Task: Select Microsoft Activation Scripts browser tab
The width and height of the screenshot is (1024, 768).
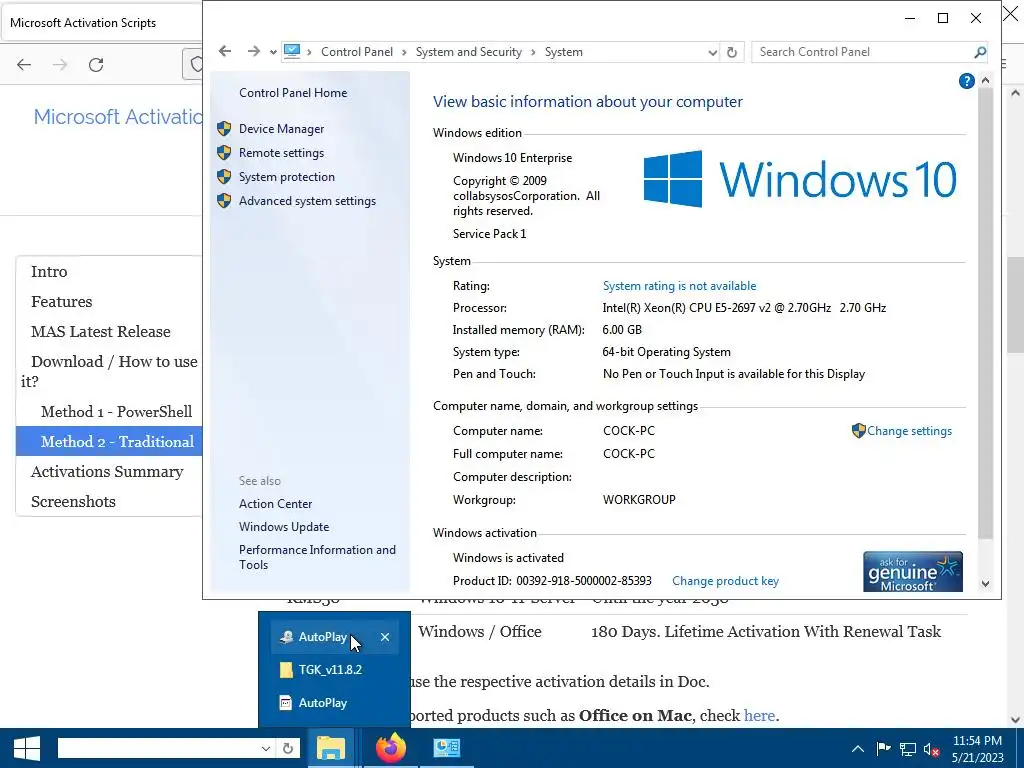Action: click(x=101, y=23)
